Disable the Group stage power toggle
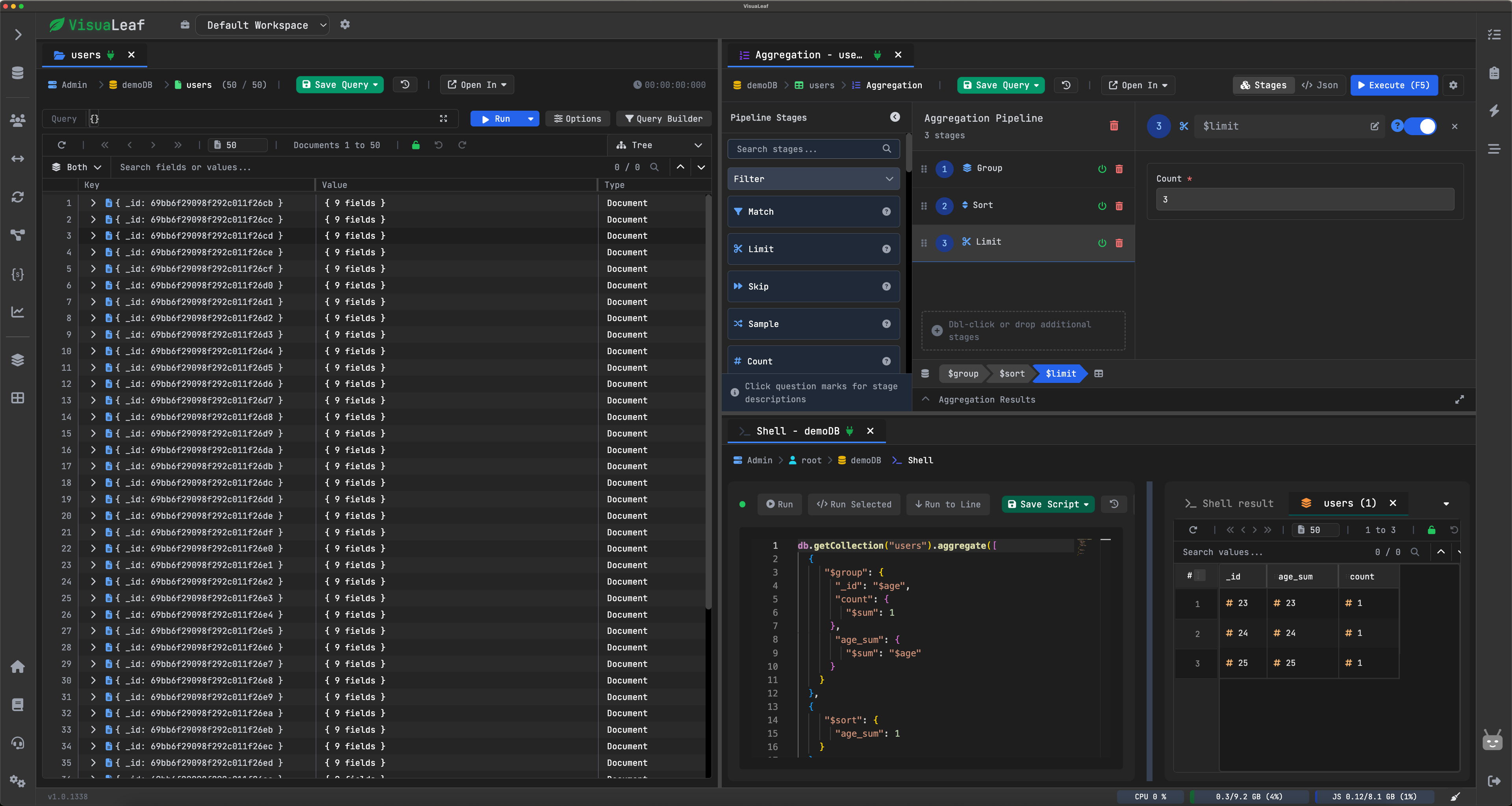This screenshot has width=1512, height=806. 1102,169
